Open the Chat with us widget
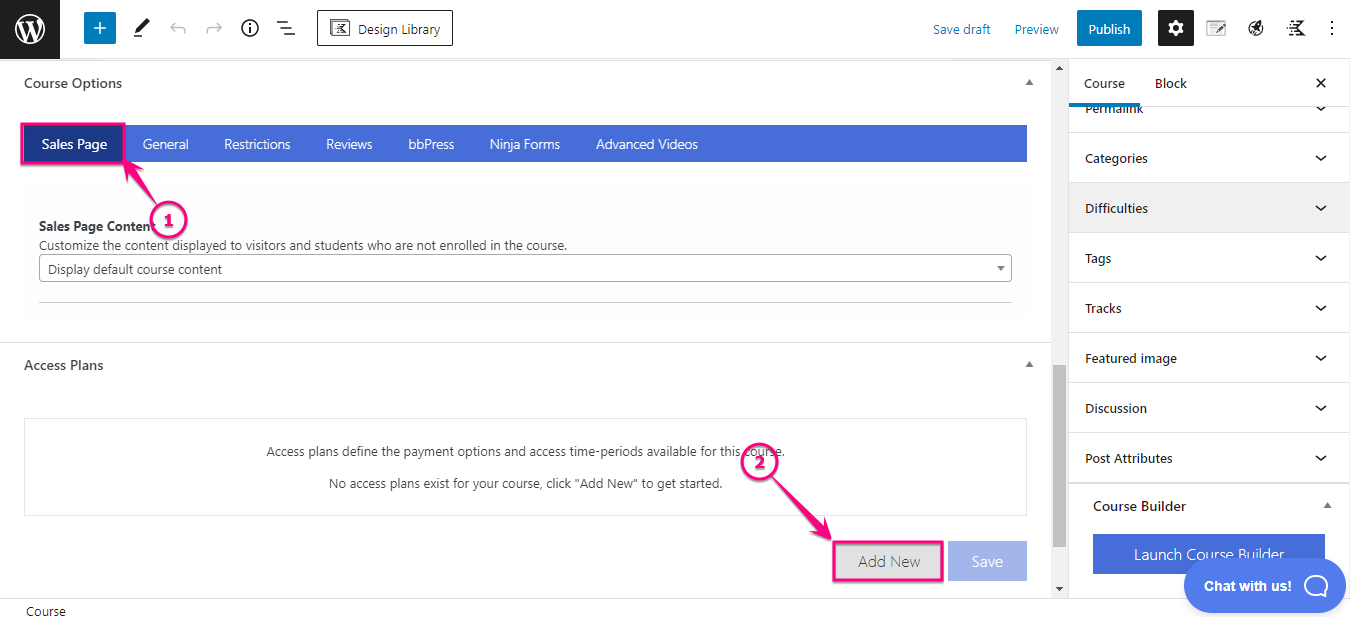 point(1264,586)
